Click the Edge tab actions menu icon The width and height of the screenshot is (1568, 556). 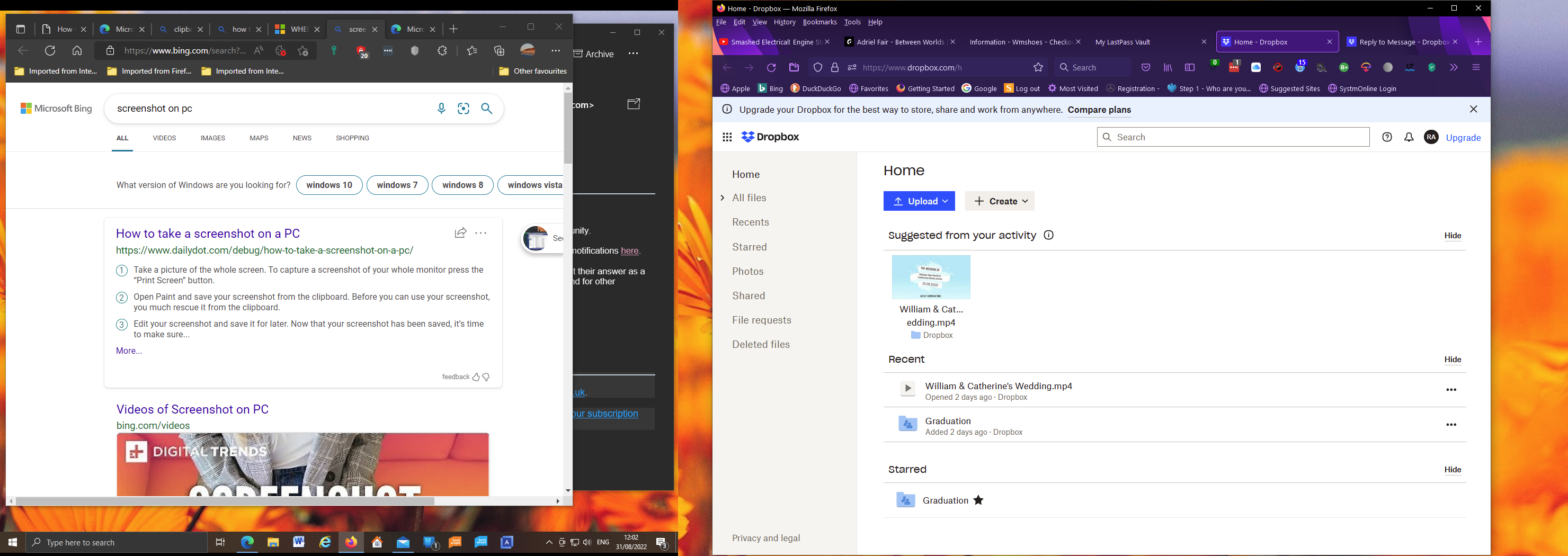pos(20,29)
